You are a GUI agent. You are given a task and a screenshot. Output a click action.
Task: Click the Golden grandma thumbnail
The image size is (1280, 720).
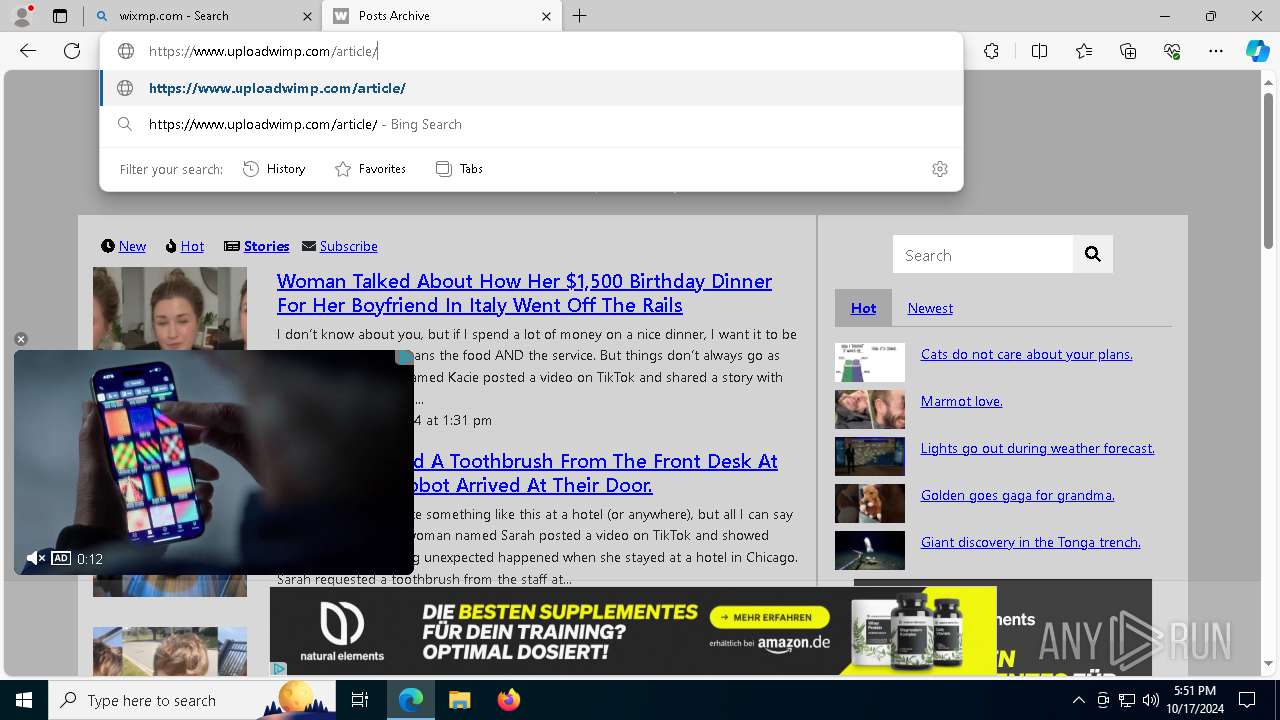(870, 504)
